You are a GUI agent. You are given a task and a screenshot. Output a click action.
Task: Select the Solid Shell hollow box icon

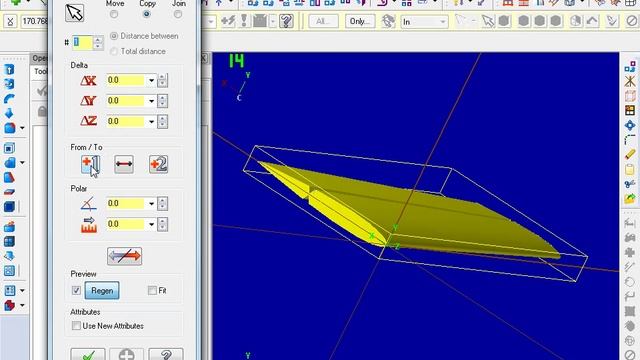tap(9, 148)
